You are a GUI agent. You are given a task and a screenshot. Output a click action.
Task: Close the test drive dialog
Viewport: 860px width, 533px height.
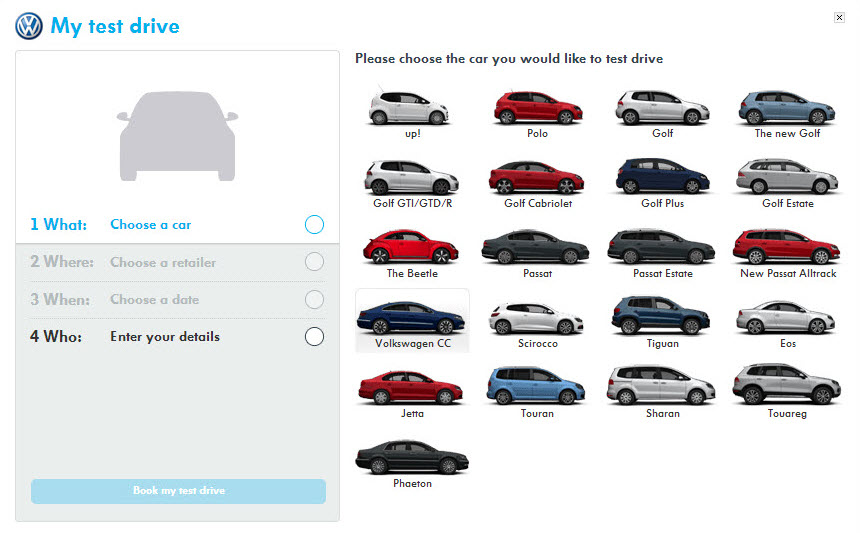[x=839, y=18]
